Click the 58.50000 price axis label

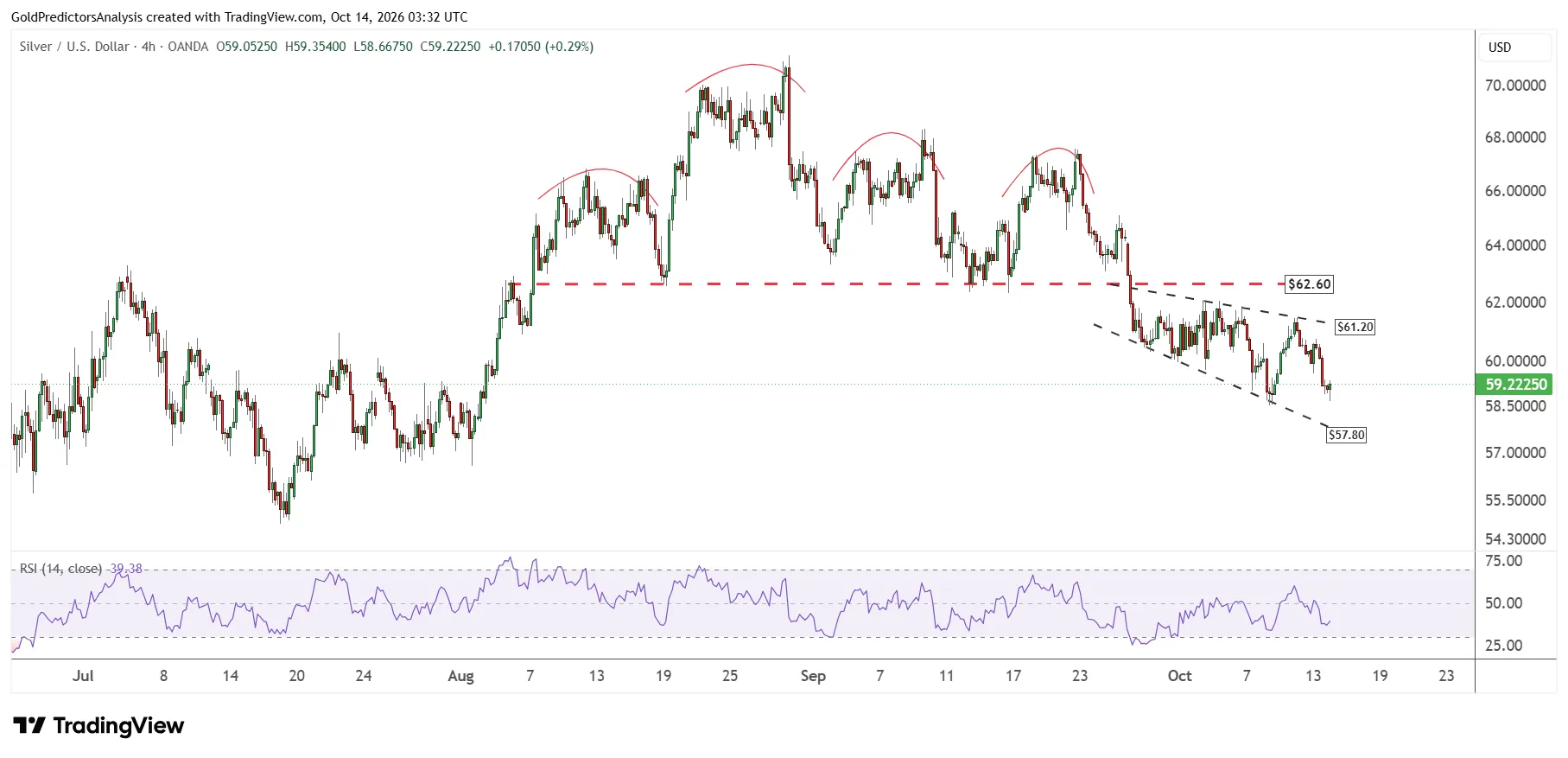coord(1515,406)
